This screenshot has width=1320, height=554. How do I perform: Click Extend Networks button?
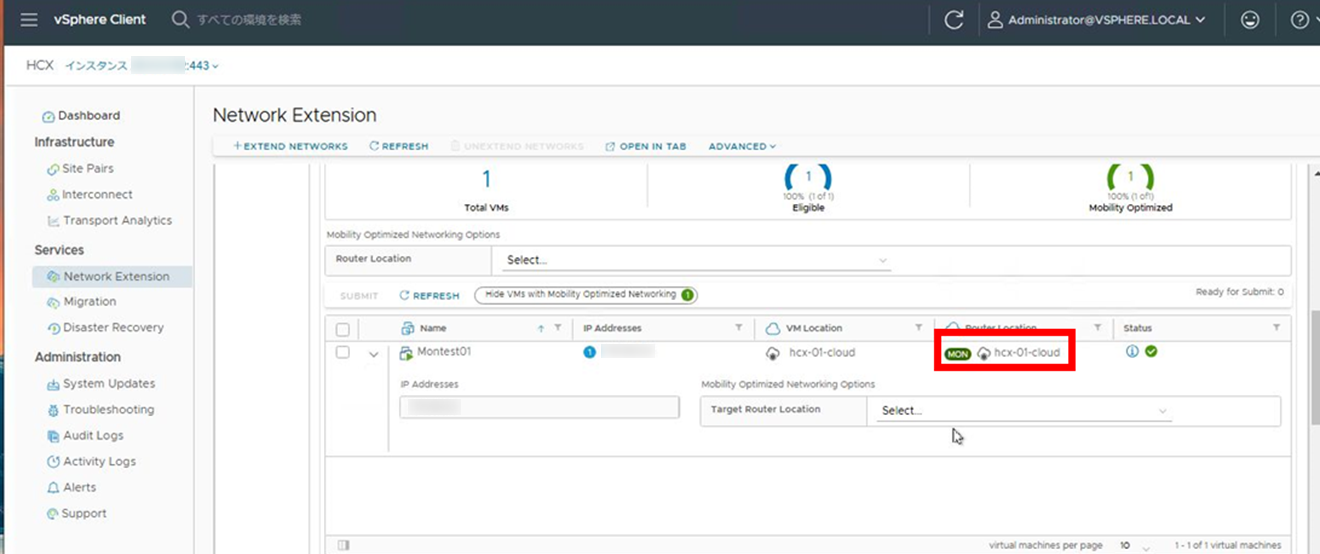290,146
